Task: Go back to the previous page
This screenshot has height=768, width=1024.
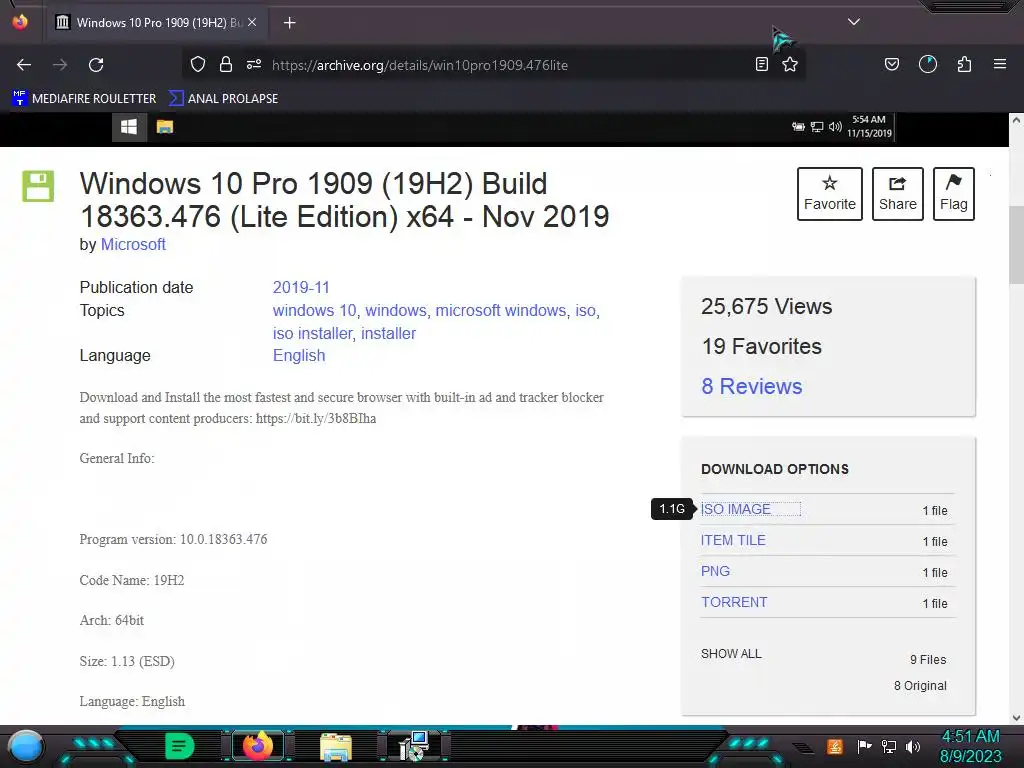Action: [24, 65]
